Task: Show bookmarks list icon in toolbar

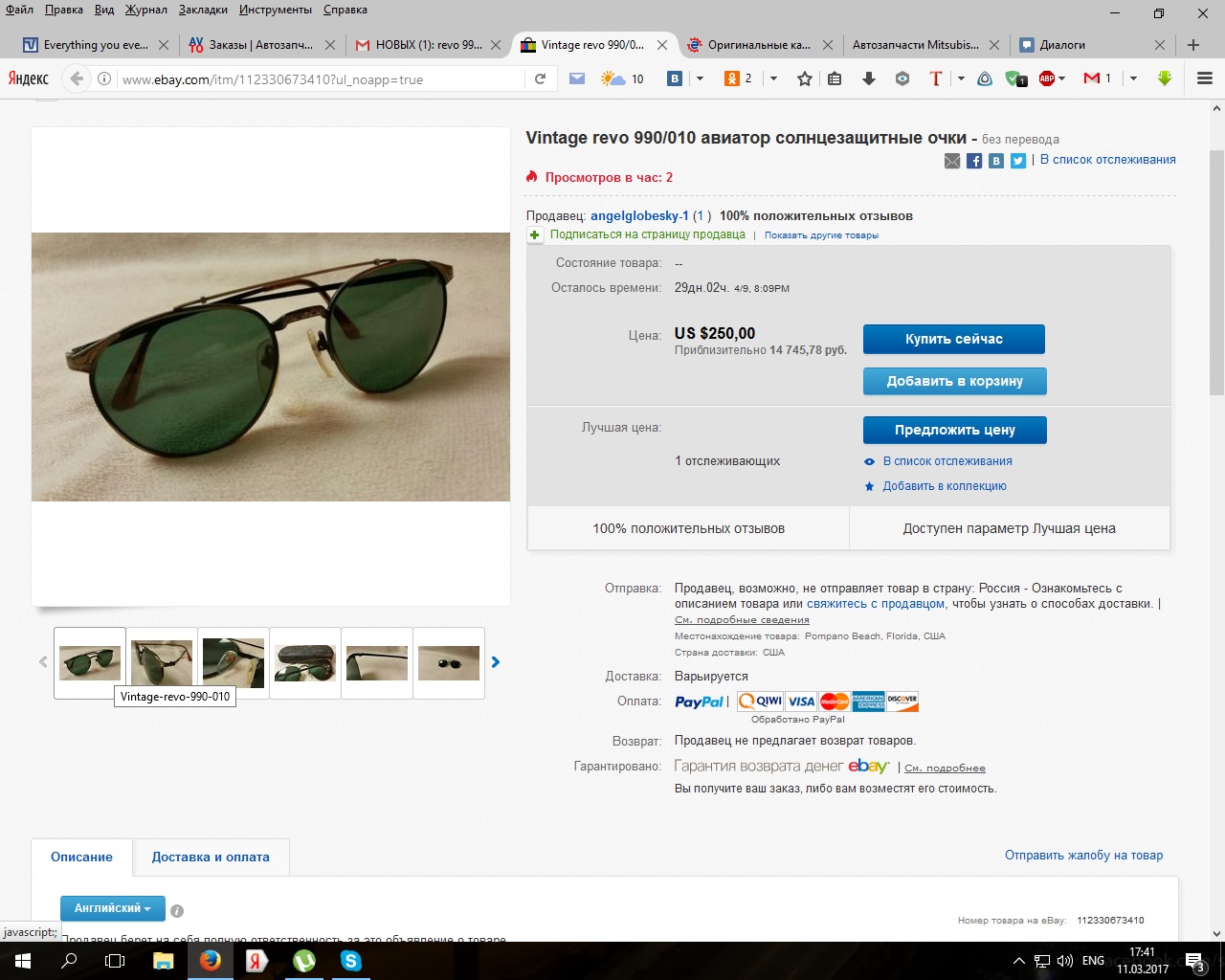Action: pos(835,79)
